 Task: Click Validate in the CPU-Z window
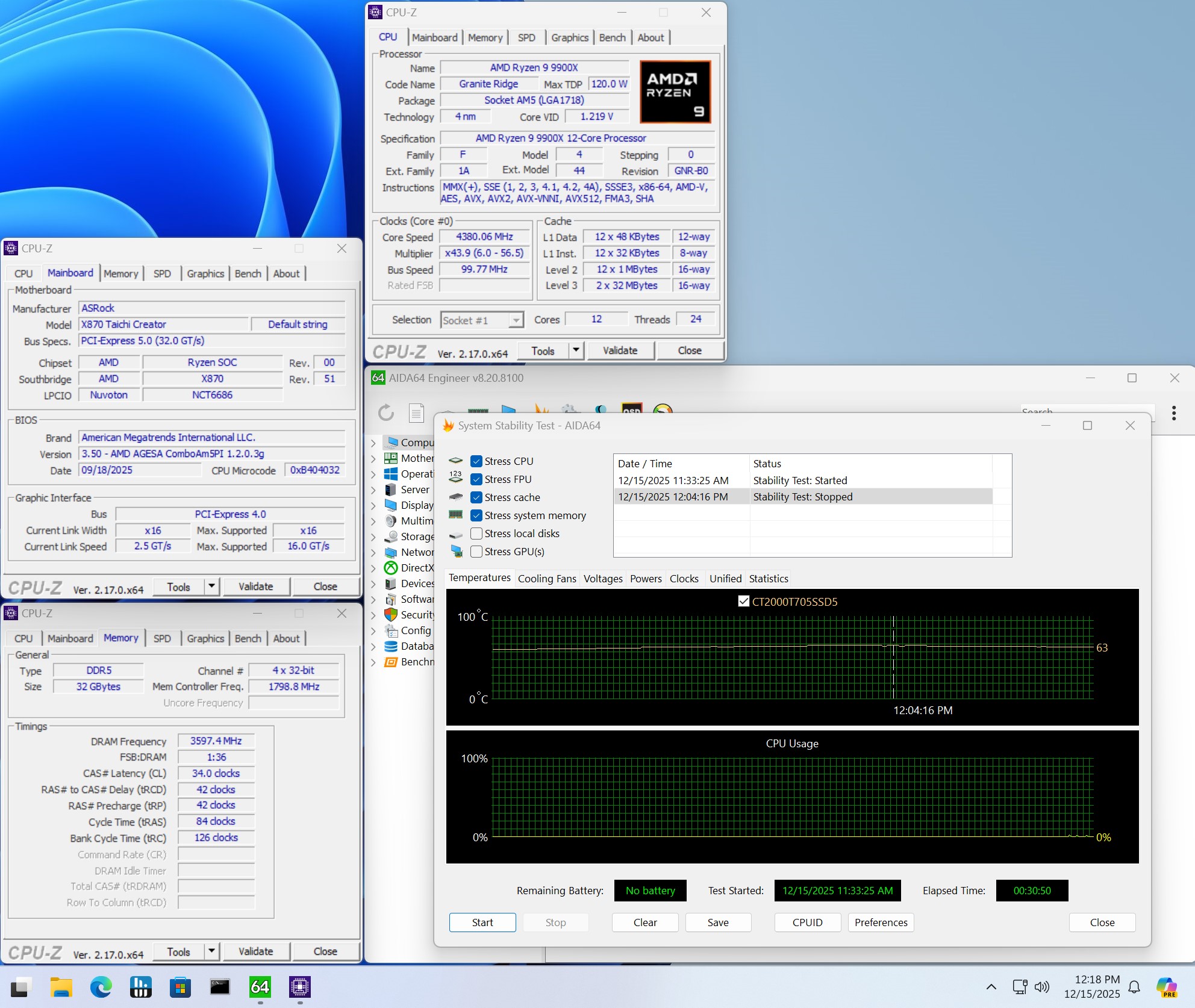tap(620, 350)
